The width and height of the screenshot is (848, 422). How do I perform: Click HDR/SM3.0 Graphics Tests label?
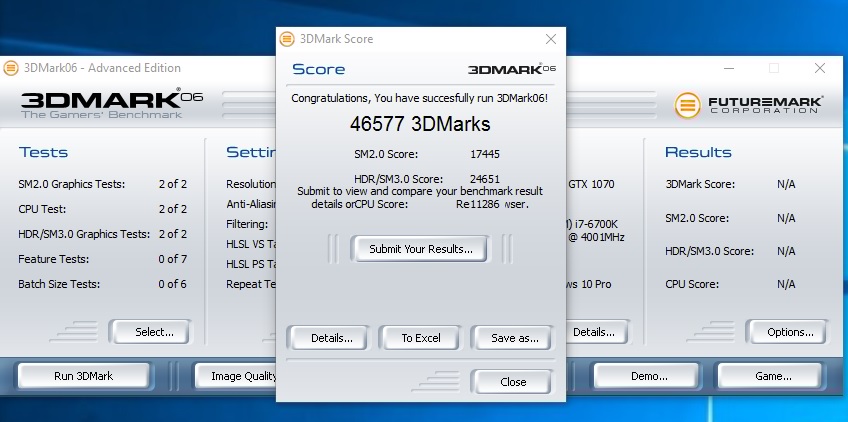(x=84, y=234)
